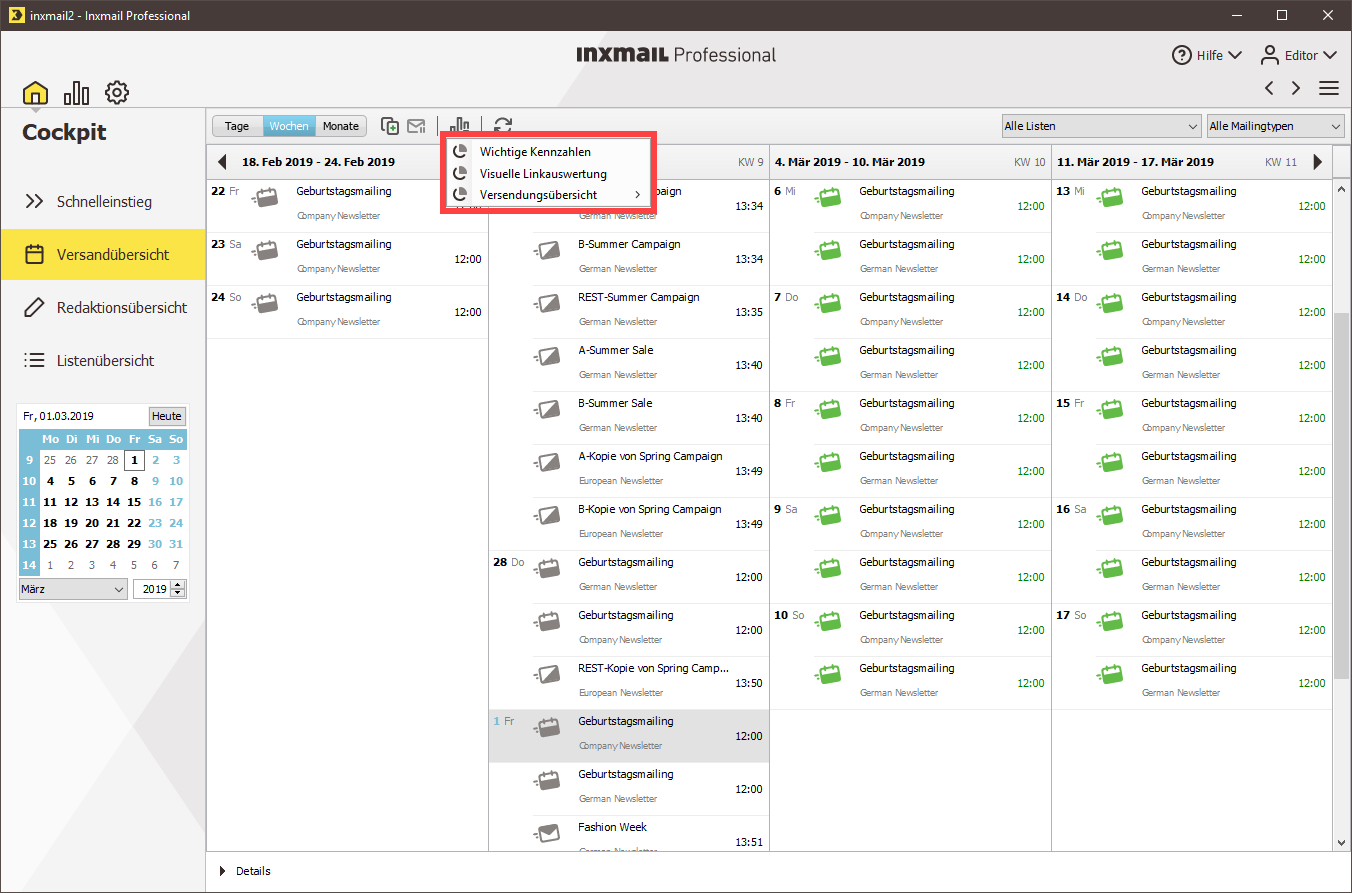Click the Hilfe question mark icon
Image resolution: width=1352 pixels, height=893 pixels.
tap(1182, 55)
